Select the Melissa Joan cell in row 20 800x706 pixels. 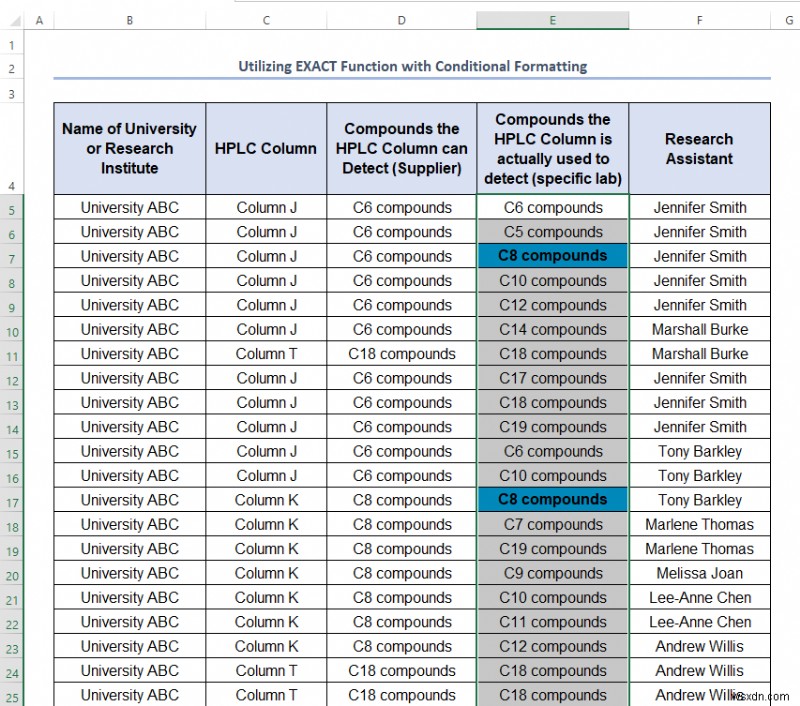(699, 572)
